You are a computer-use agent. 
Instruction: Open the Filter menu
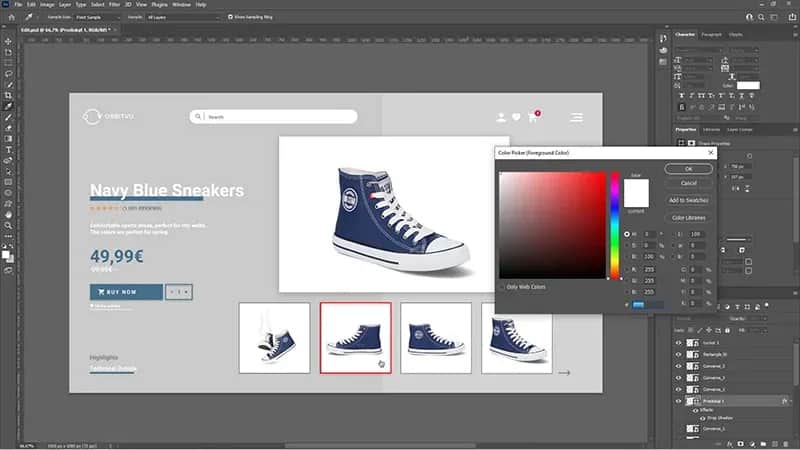[x=114, y=5]
